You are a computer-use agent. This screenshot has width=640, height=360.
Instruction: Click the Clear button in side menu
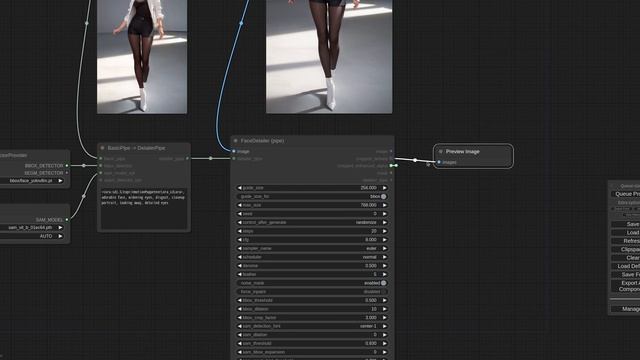click(x=626, y=258)
